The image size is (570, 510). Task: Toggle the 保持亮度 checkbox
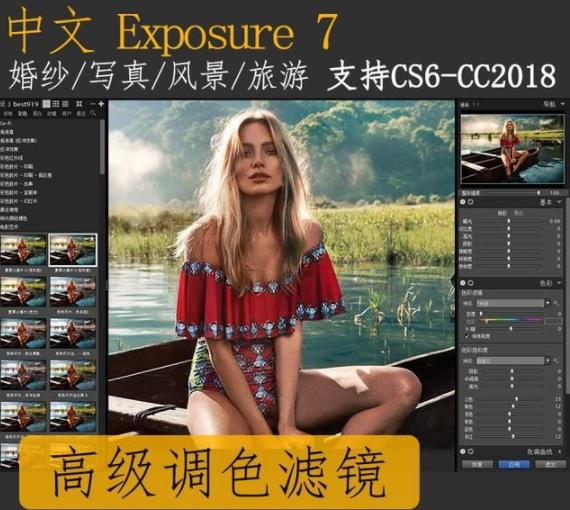point(467,337)
